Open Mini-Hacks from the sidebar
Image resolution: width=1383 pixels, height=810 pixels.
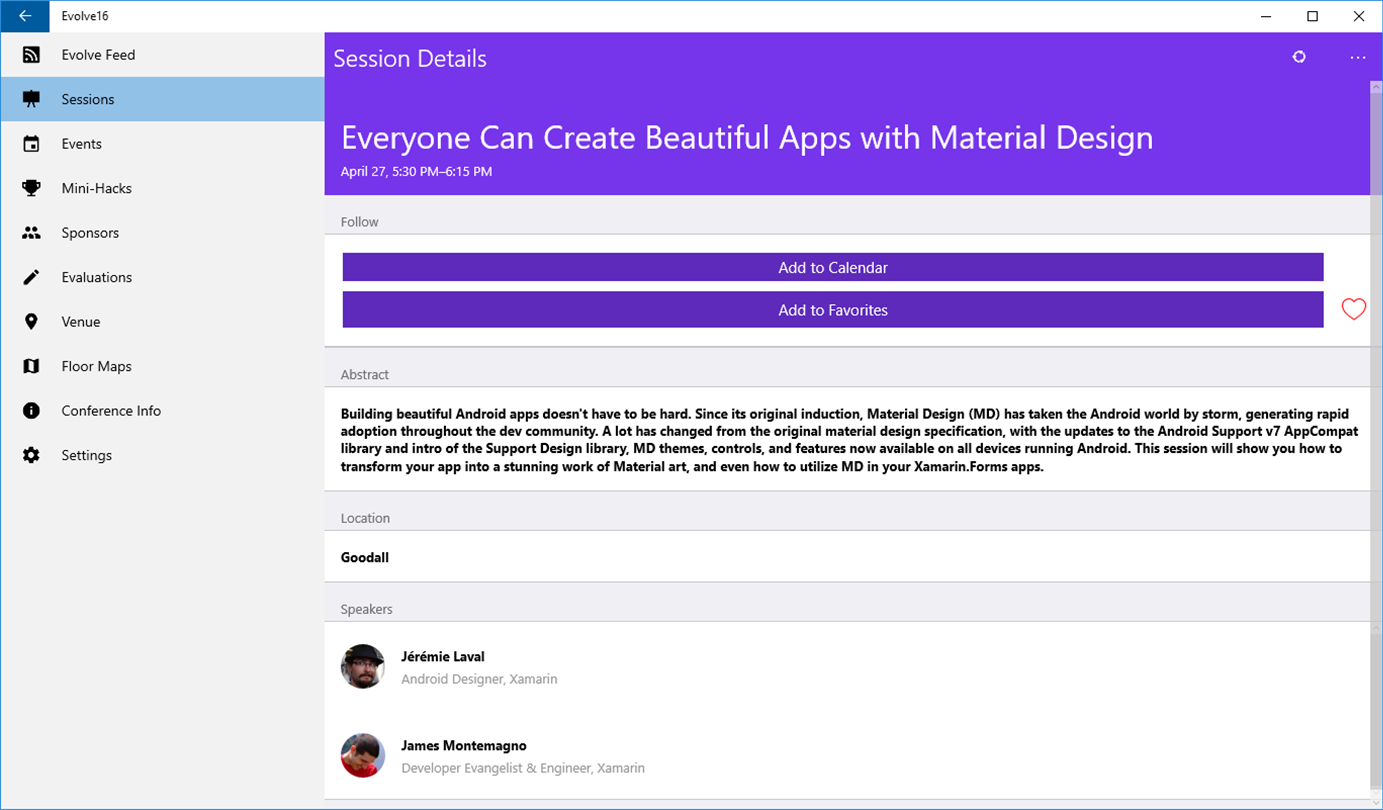[163, 188]
